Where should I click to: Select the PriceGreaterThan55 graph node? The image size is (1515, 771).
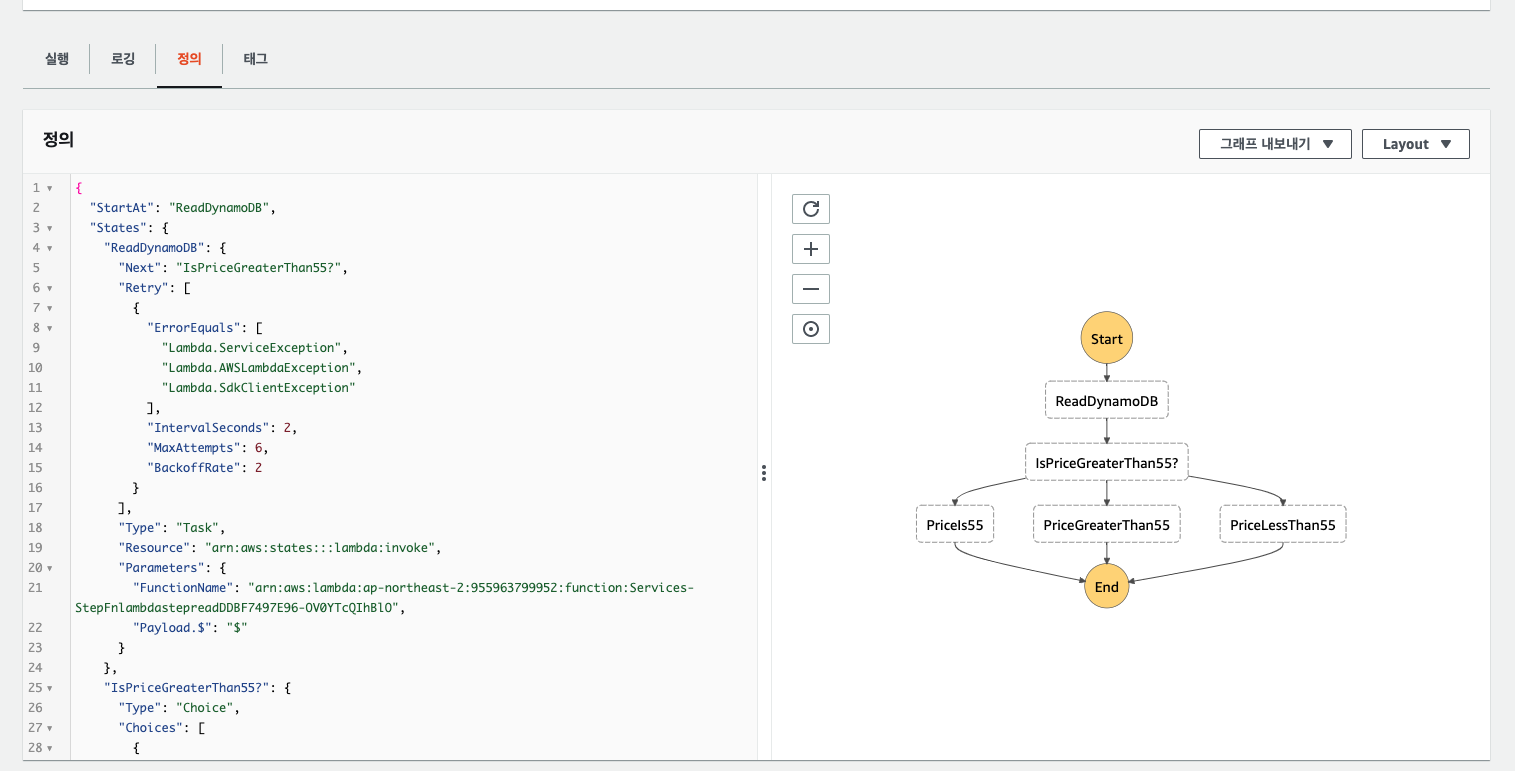coord(1107,524)
